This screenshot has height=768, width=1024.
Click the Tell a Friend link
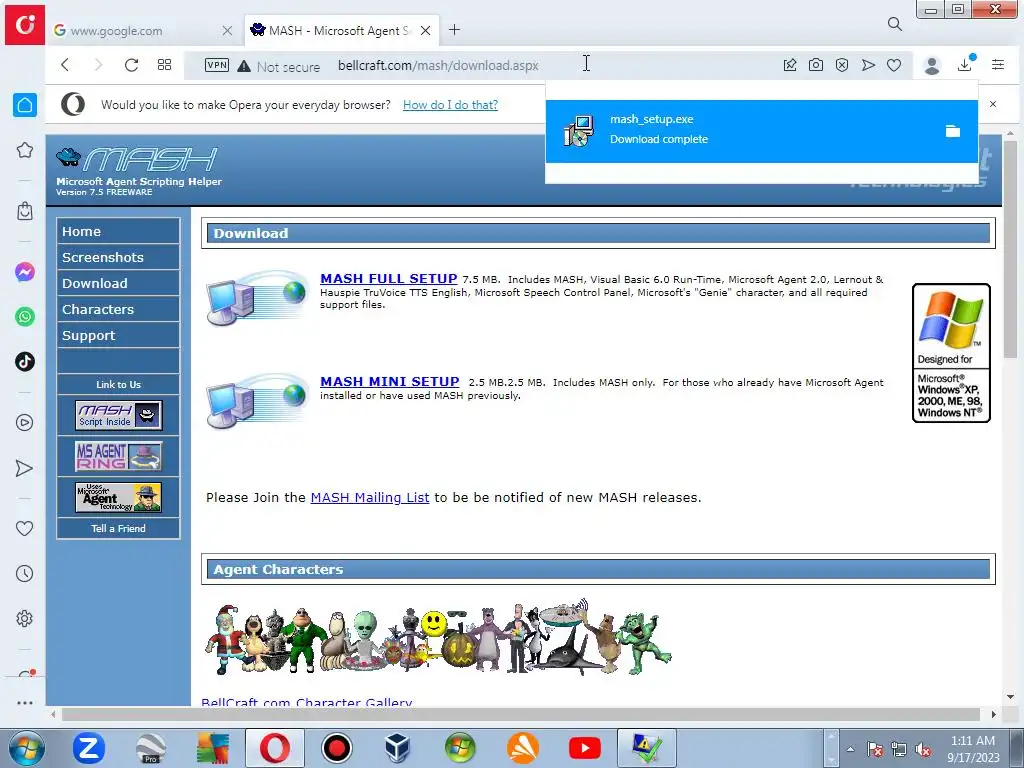click(x=118, y=528)
